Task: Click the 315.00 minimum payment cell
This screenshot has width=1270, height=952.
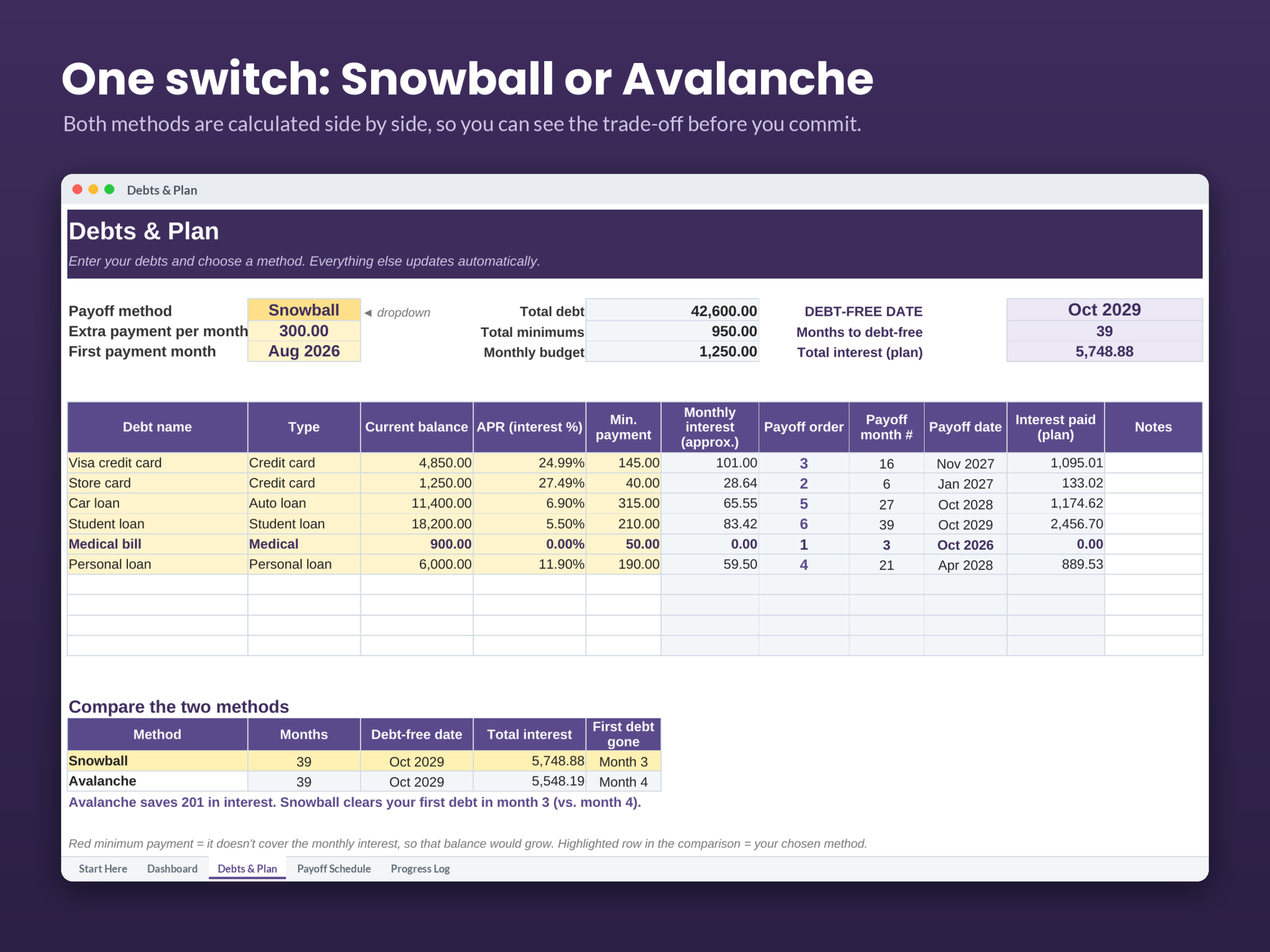Action: 623,503
